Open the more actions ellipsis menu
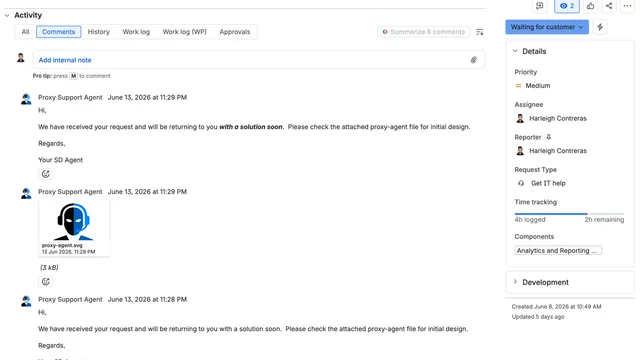 [627, 6]
